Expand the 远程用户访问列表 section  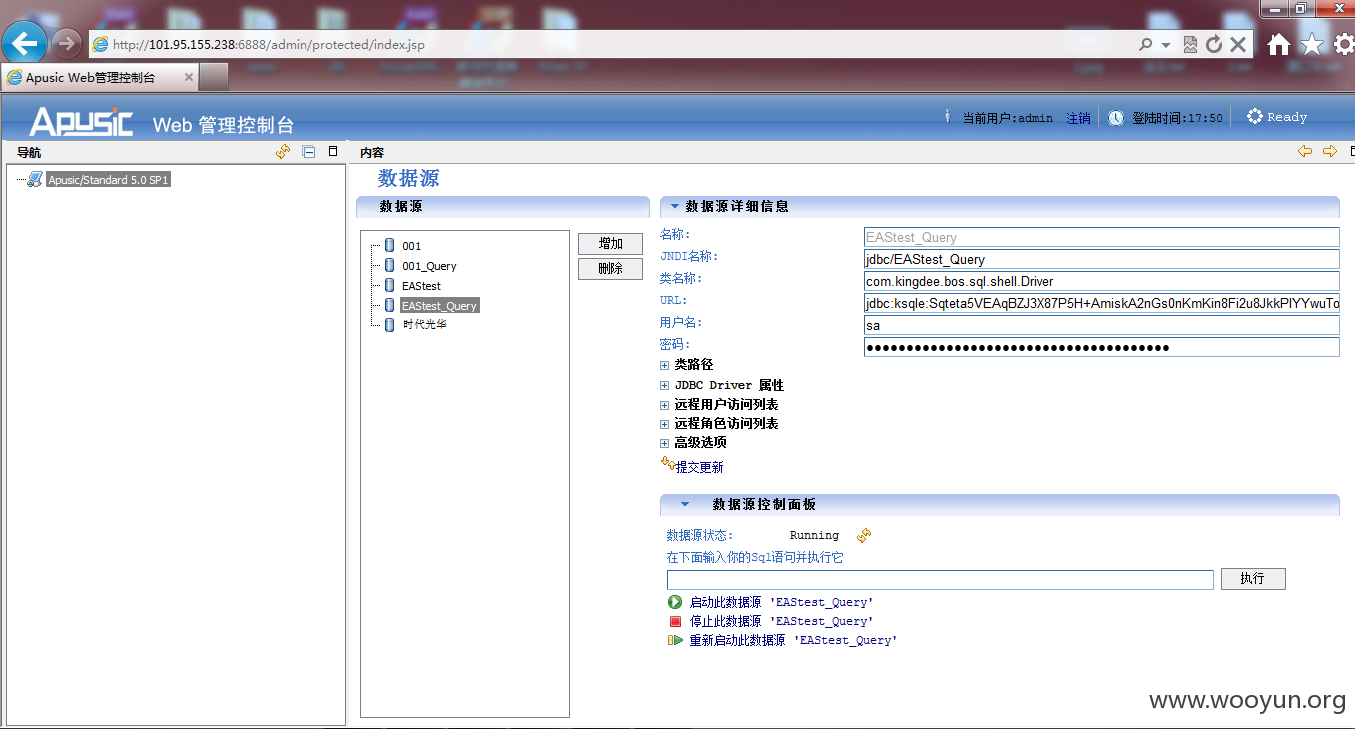(664, 405)
